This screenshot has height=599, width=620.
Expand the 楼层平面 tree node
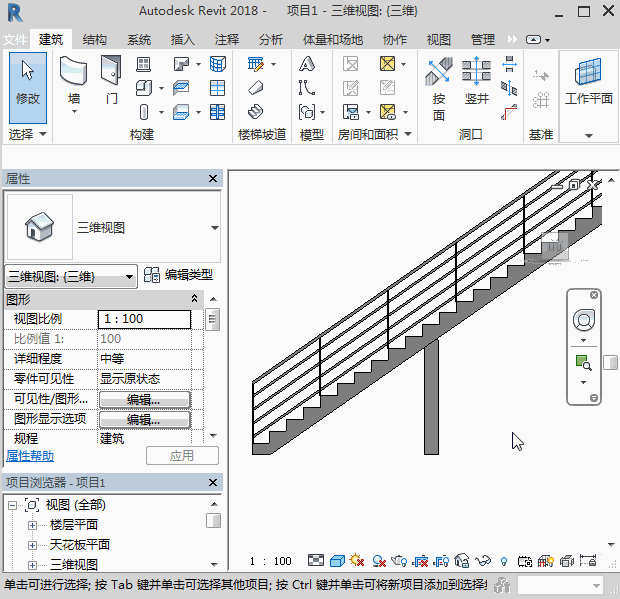coord(32,525)
